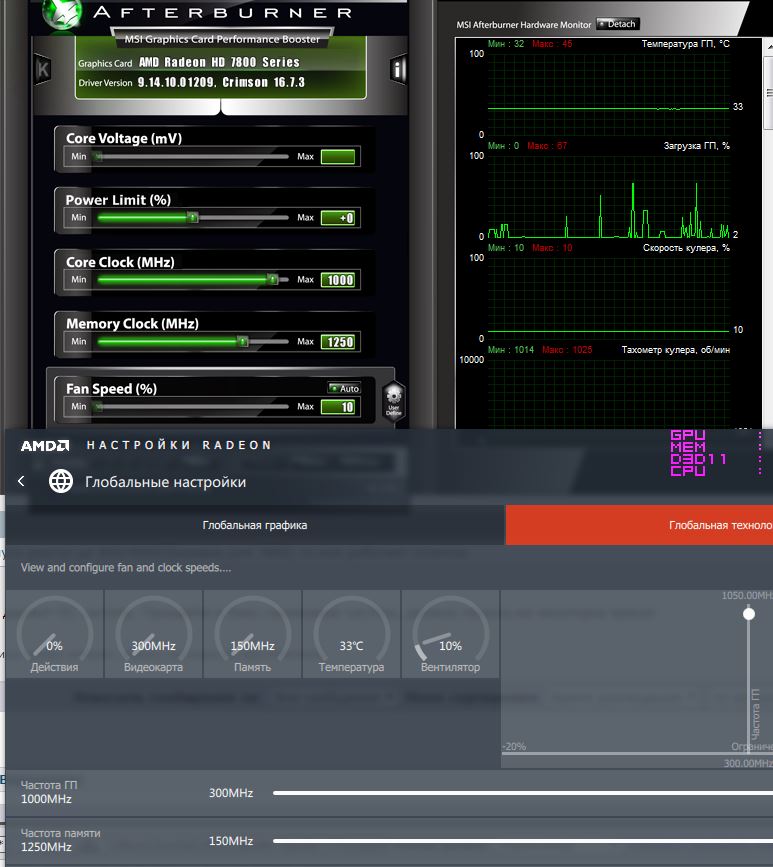Click the 'Глобальные настройки' heading
Viewport: 773px width, 867px height.
click(x=165, y=482)
